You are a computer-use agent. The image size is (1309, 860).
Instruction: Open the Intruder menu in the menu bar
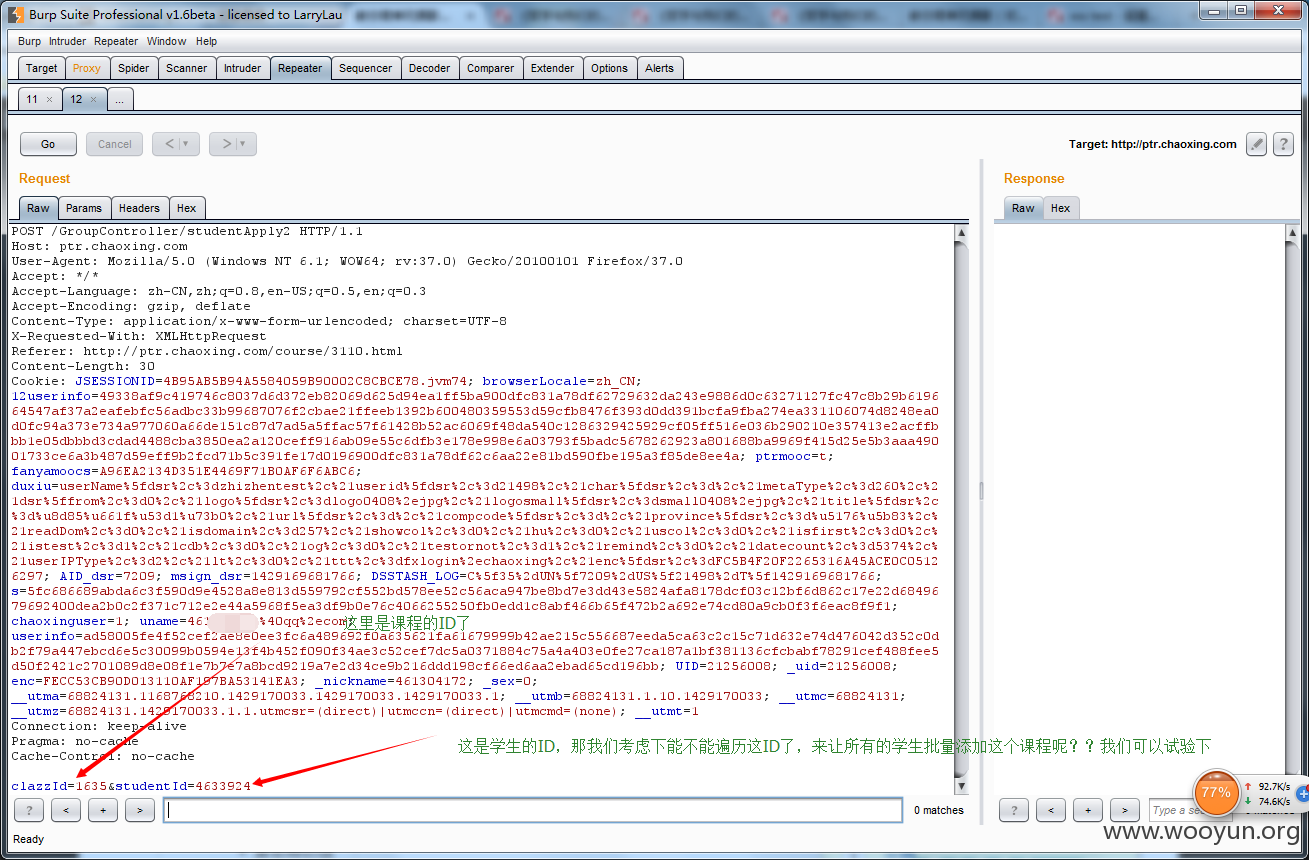click(x=67, y=41)
